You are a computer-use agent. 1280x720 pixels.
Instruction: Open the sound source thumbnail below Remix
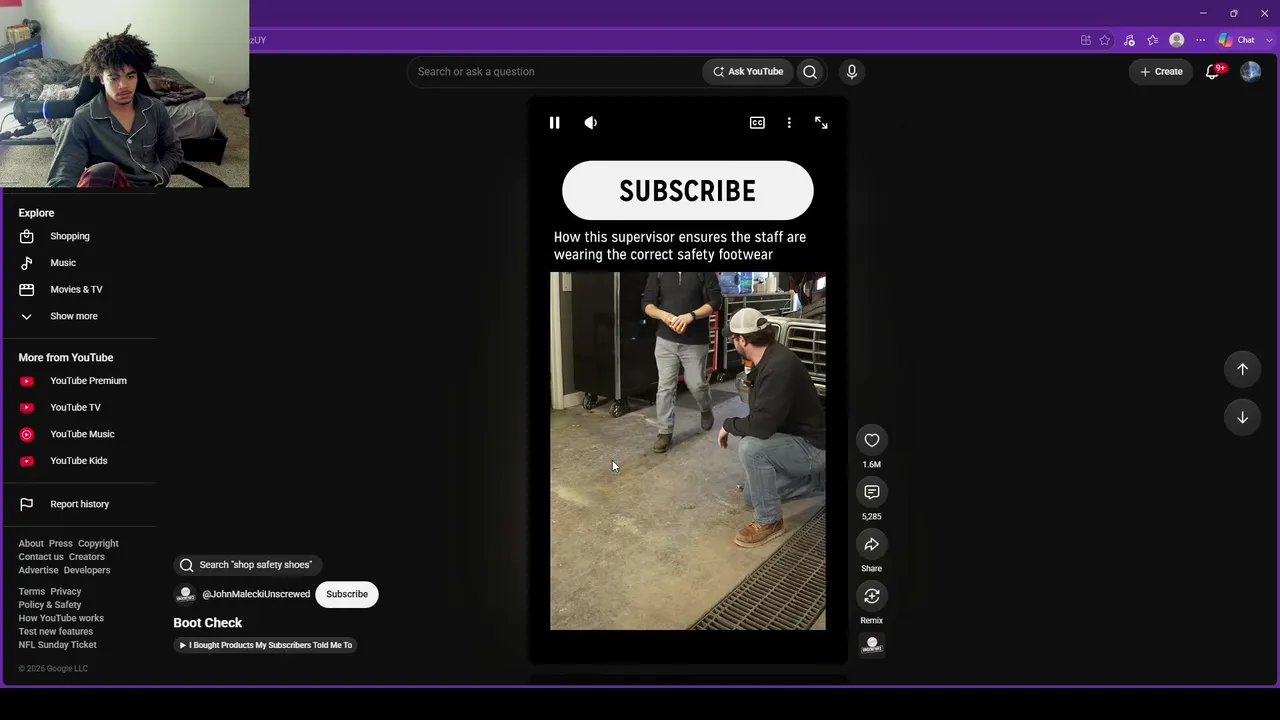[872, 645]
